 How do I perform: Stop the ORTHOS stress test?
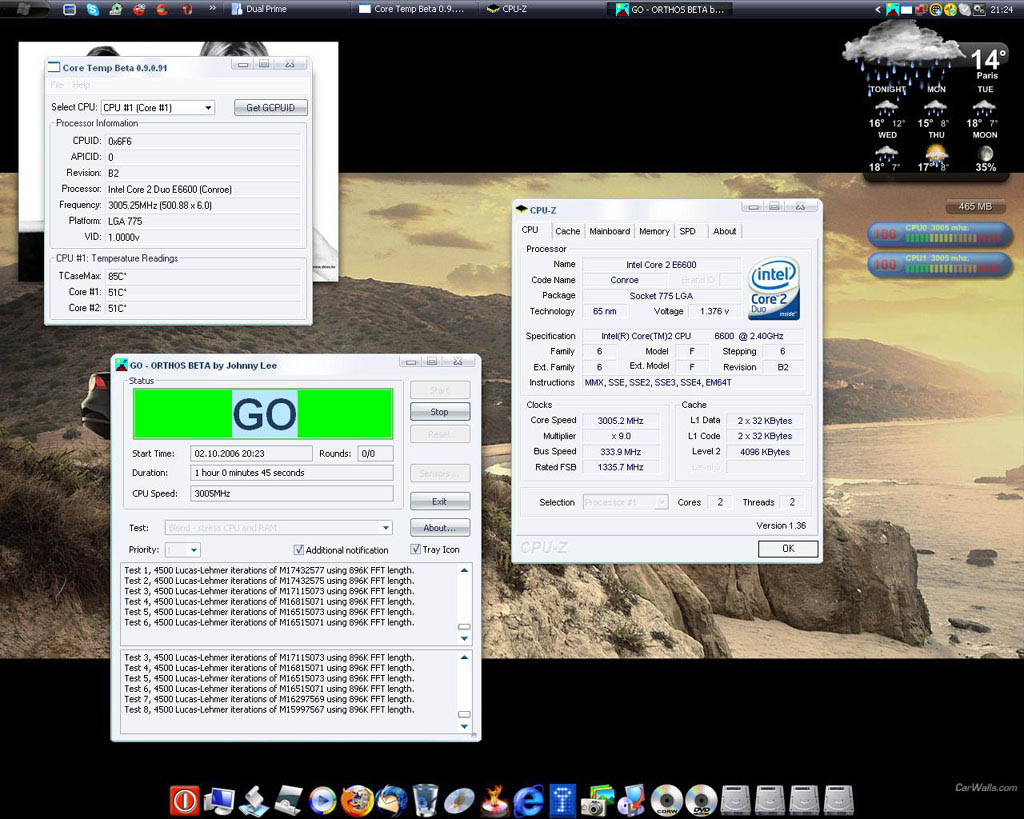click(x=440, y=412)
